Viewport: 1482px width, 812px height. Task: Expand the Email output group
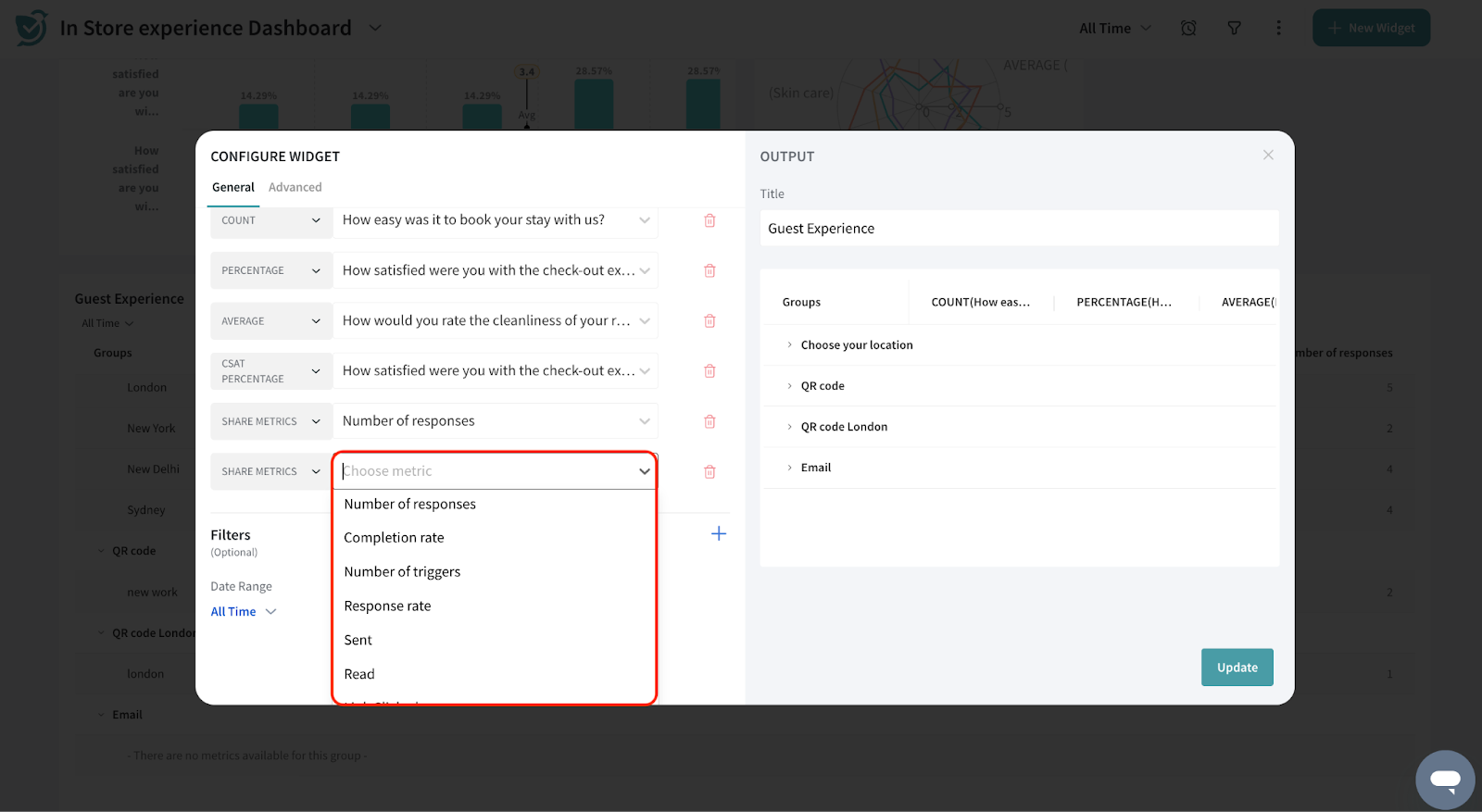tap(790, 468)
